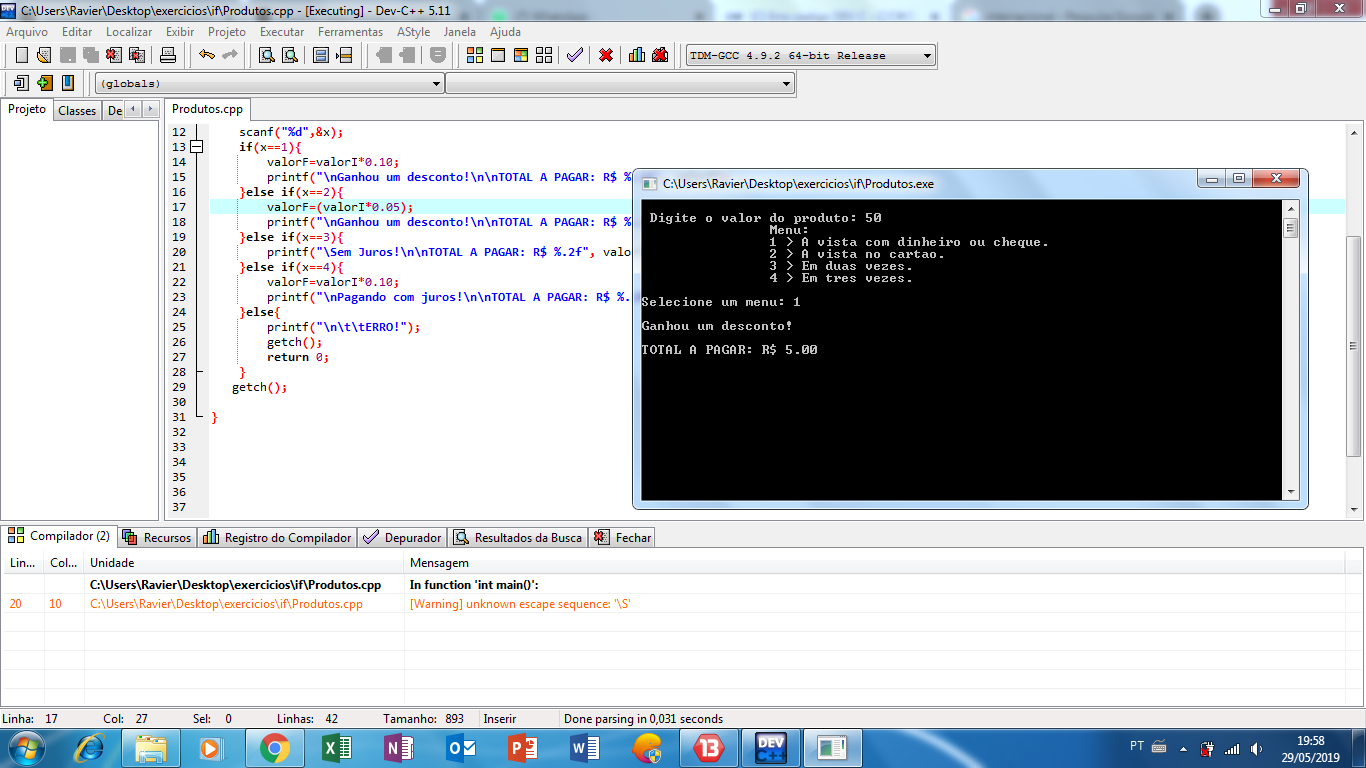Click the Rebuild All toolbar icon
This screenshot has height=768, width=1366.
544,55
